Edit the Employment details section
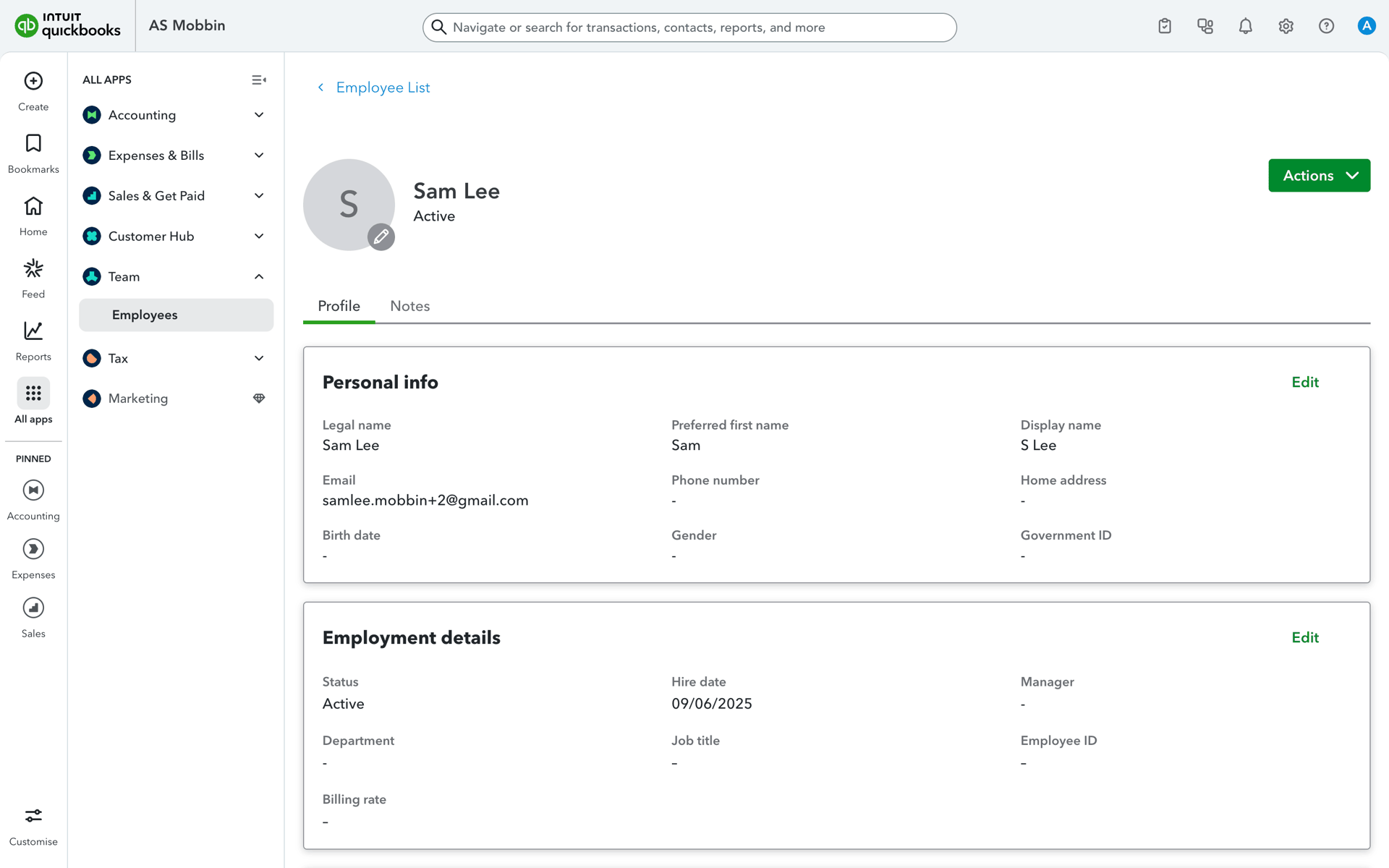Screen dimensions: 1389x868 [1305, 637]
